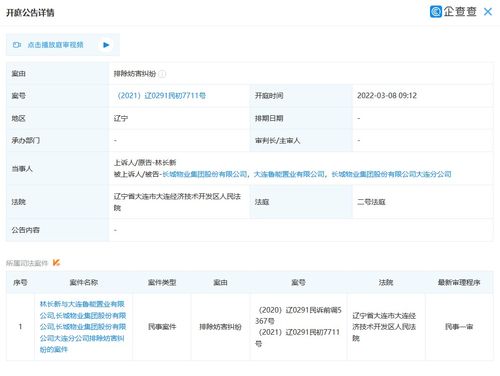Click the 开庭时间 value 2022-03-08 09:12
This screenshot has width=500, height=376.
click(x=387, y=96)
